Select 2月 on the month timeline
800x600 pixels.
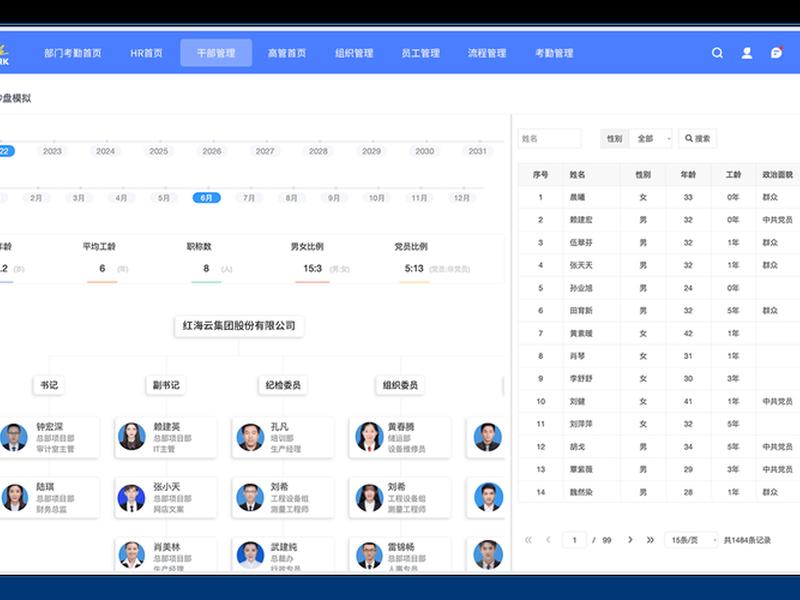(36, 198)
